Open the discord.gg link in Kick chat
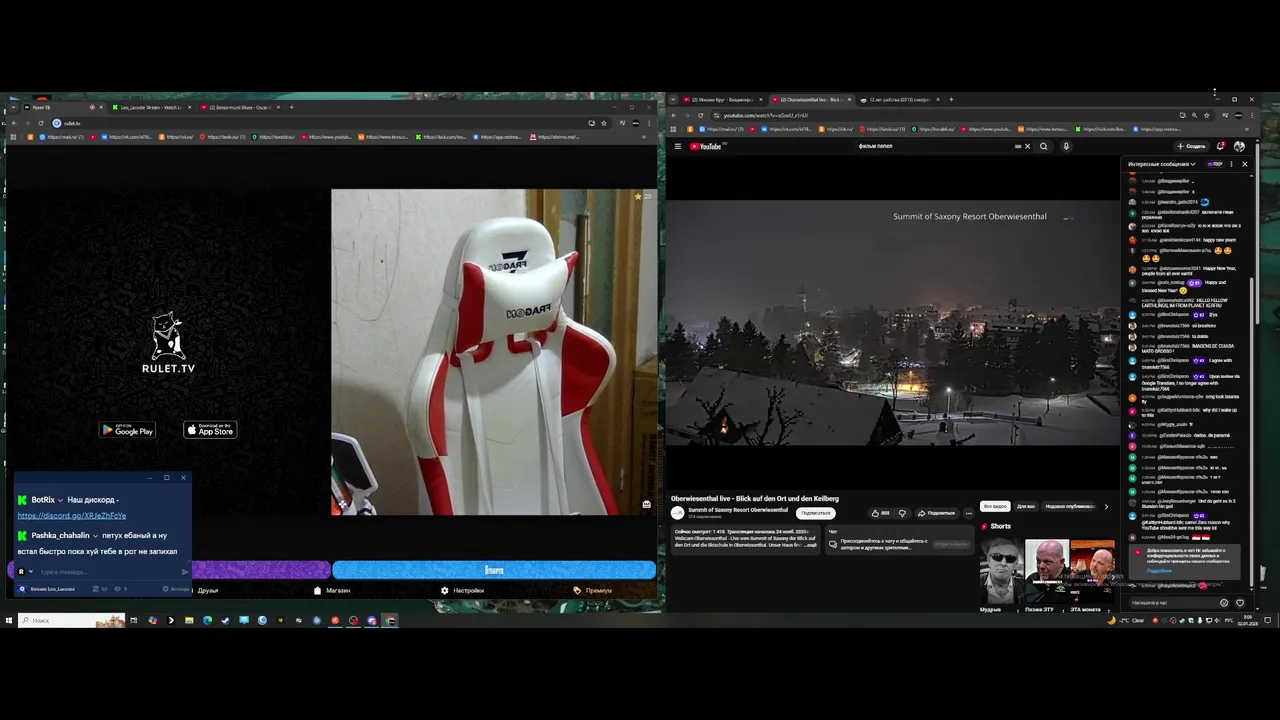Image resolution: width=1280 pixels, height=720 pixels. [x=71, y=516]
